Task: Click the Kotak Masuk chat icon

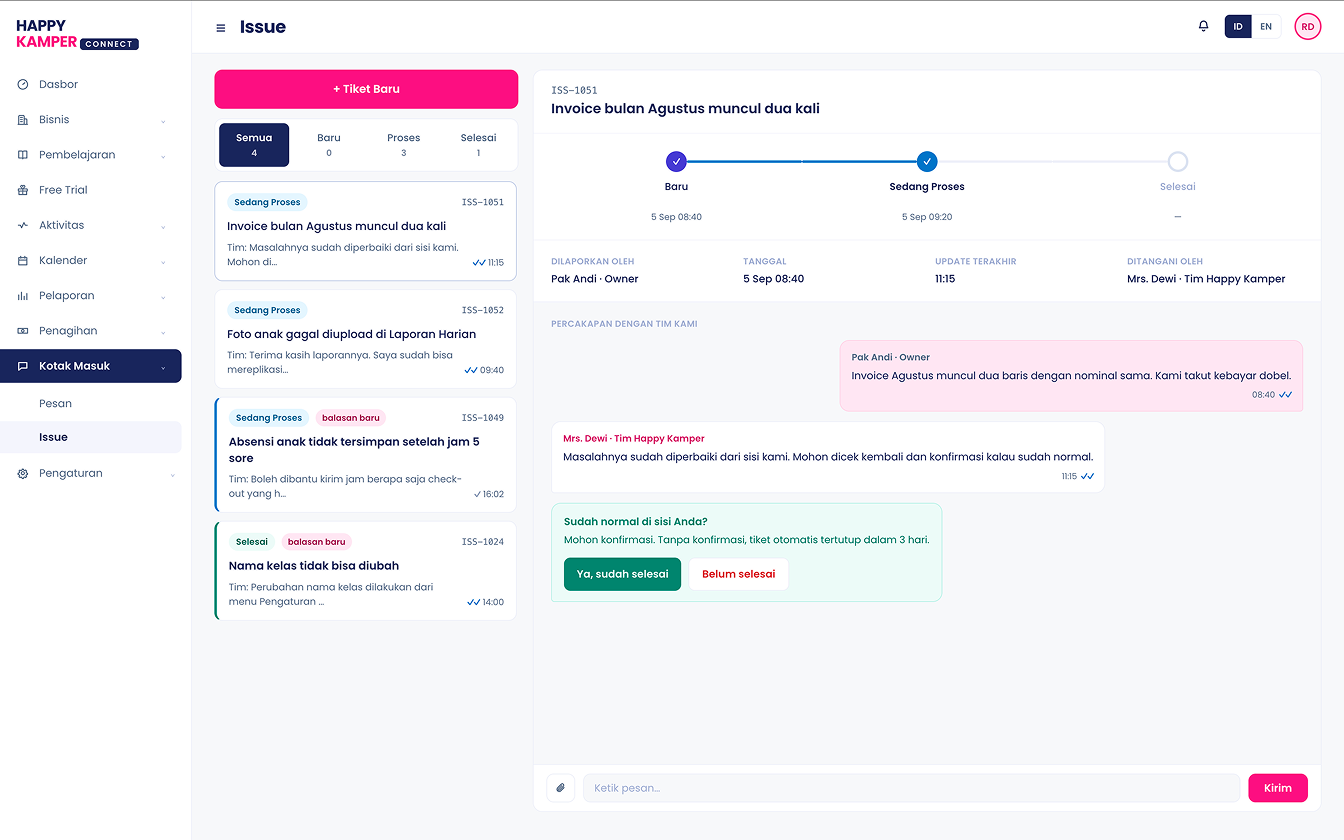Action: [23, 366]
